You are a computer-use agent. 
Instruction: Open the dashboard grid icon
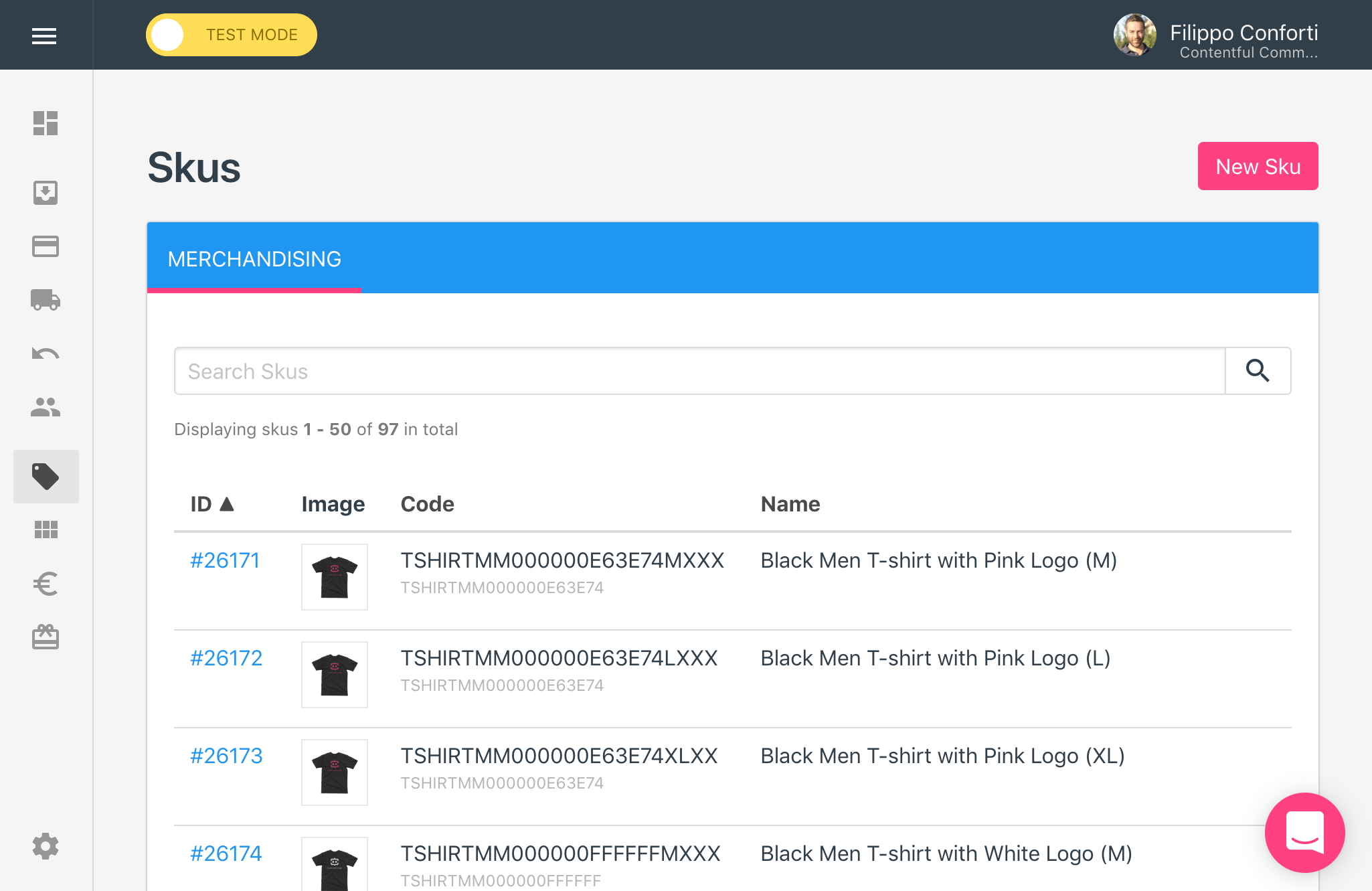46,123
